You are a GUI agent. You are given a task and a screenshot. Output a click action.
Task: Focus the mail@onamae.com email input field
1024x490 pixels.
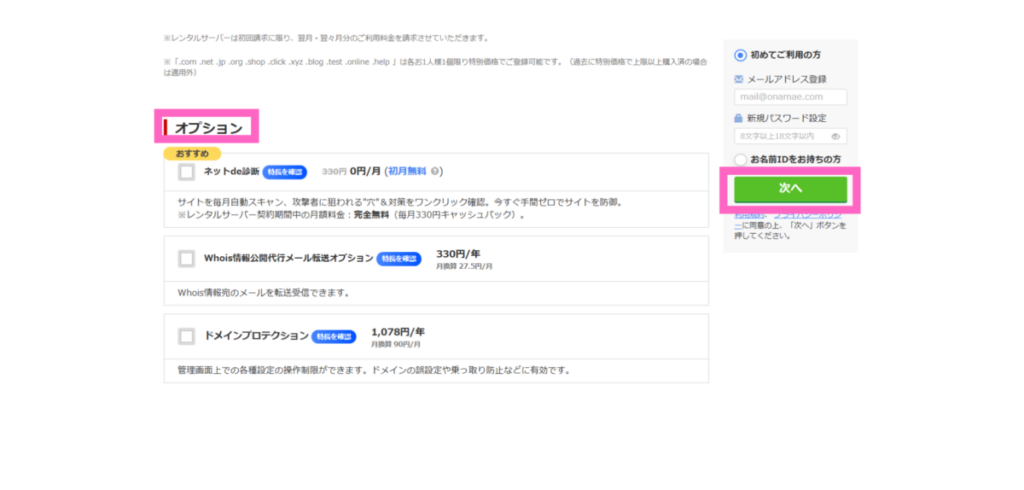point(790,97)
